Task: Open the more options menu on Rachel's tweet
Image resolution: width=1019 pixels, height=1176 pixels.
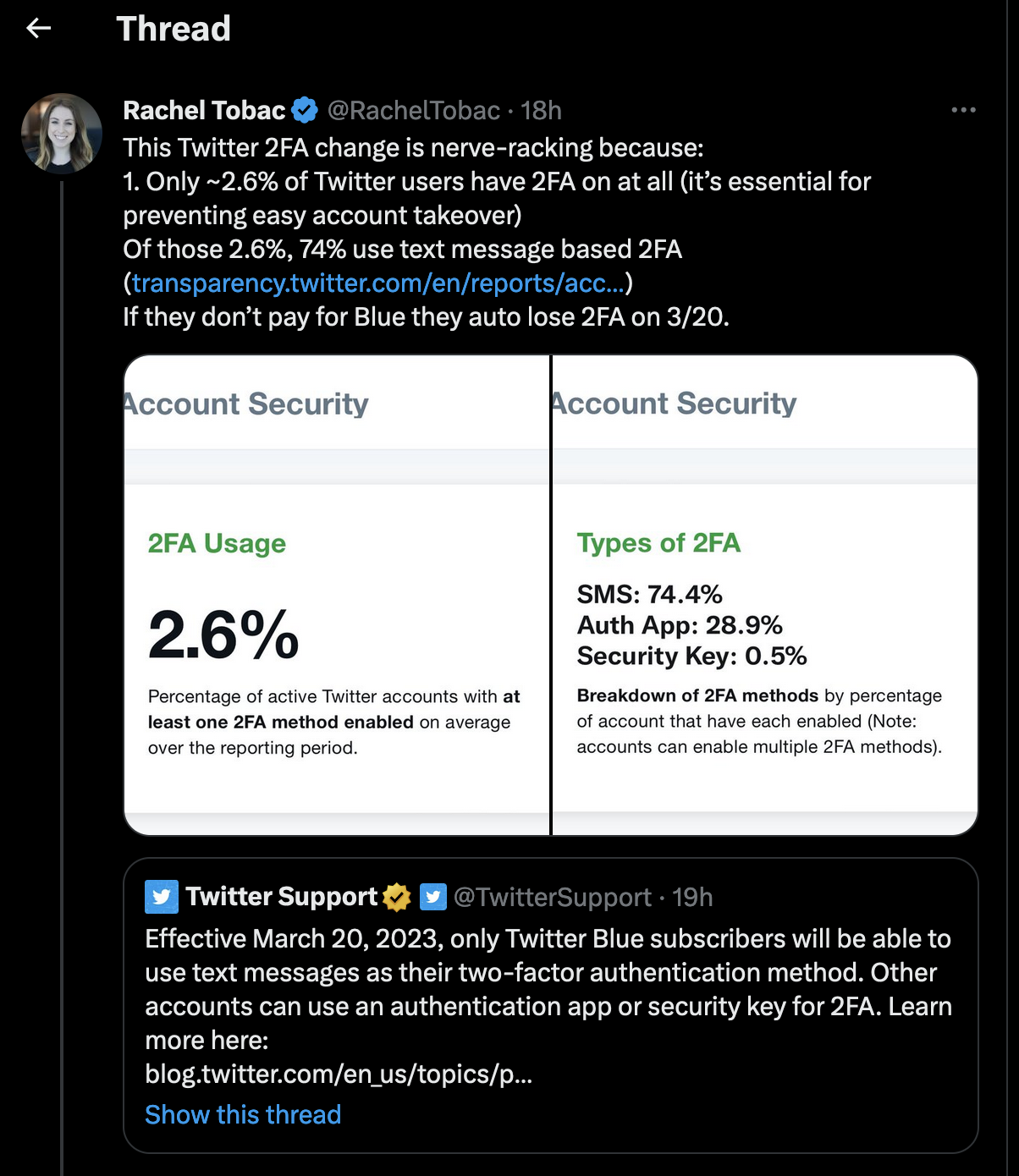Action: click(964, 108)
